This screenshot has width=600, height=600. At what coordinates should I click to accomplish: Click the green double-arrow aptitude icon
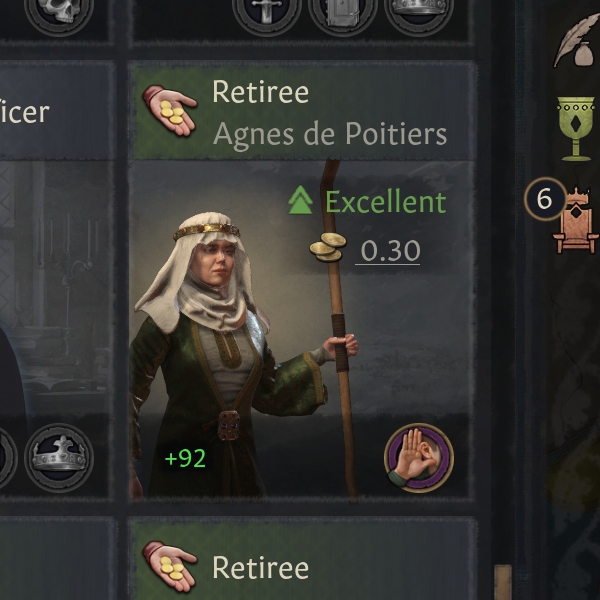[x=300, y=200]
